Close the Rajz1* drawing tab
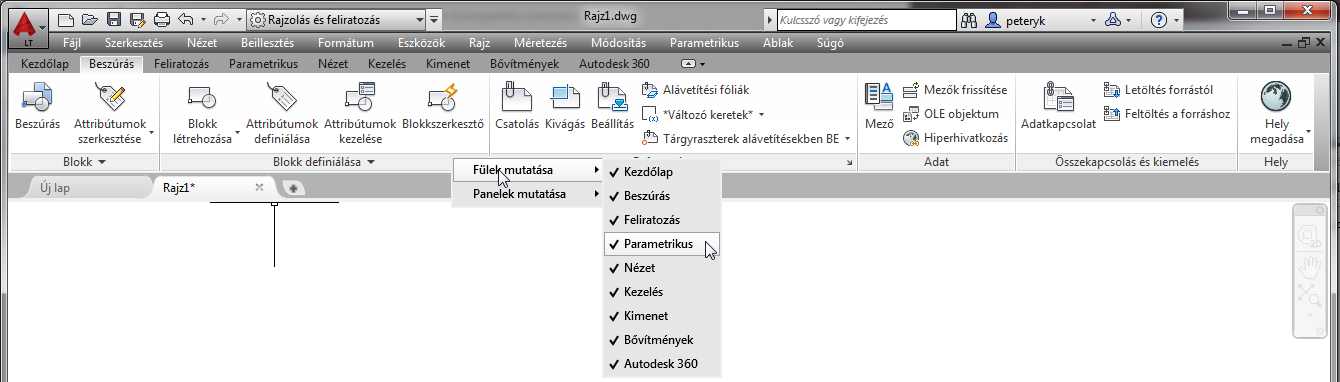Image resolution: width=1340 pixels, height=382 pixels. point(259,187)
